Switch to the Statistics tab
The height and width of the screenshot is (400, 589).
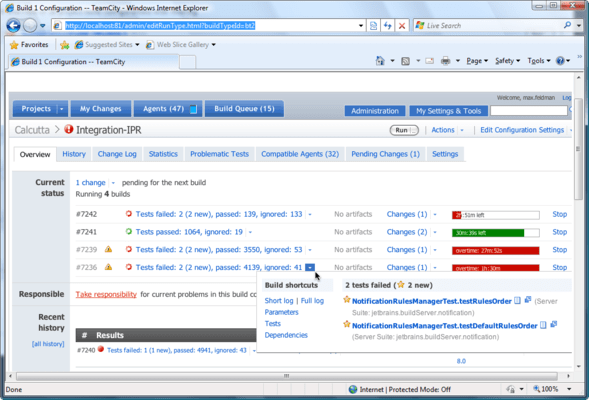[x=163, y=154]
